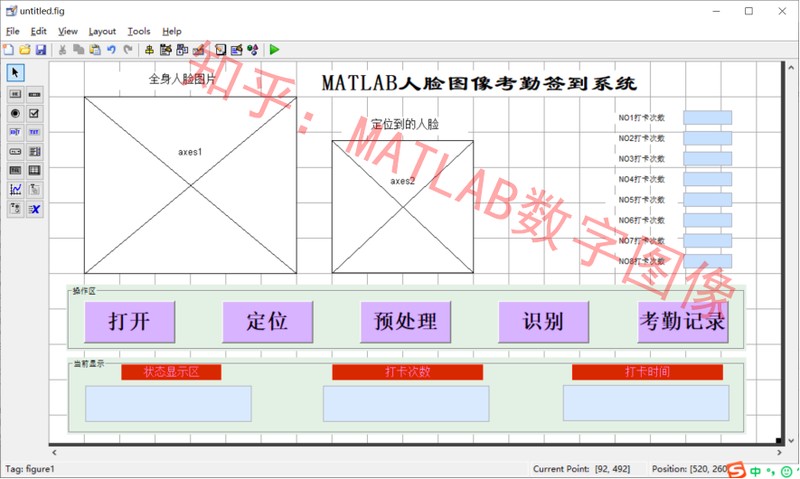Click the Paste clipboard icon
Viewport: 800px width, 479px height.
click(x=95, y=49)
